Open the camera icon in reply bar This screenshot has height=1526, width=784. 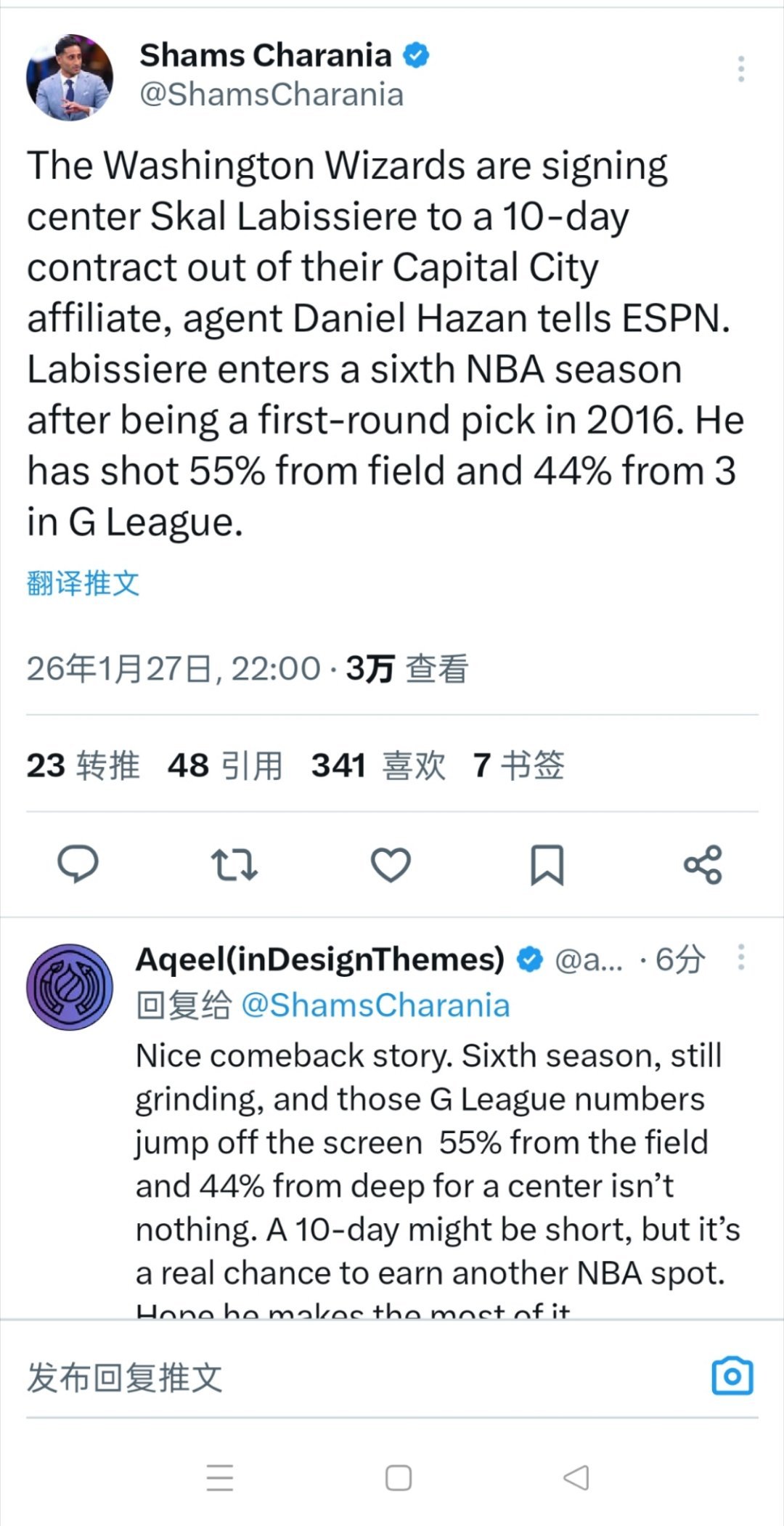[732, 1376]
